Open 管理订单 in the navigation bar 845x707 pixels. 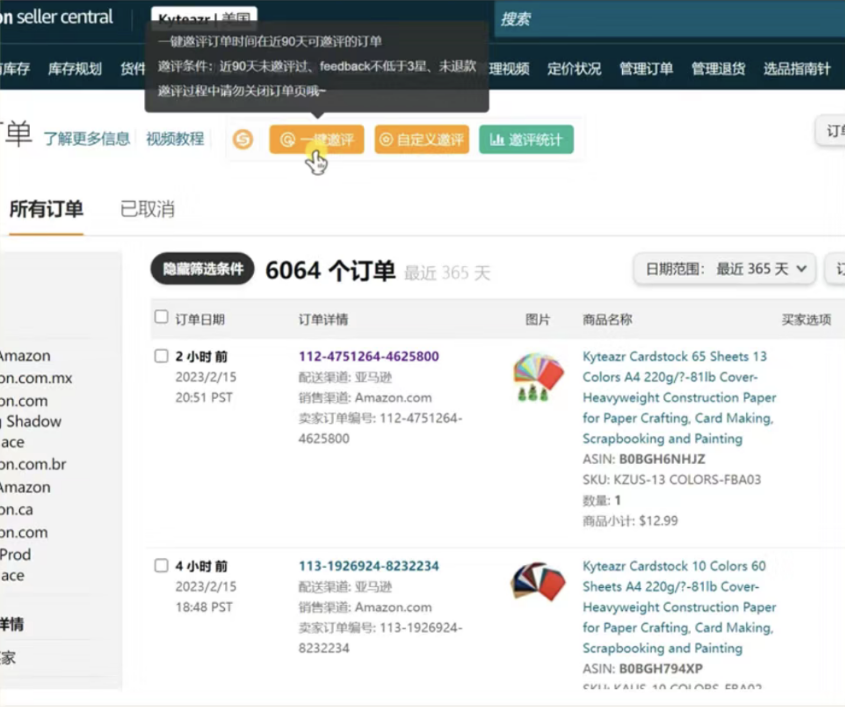646,69
